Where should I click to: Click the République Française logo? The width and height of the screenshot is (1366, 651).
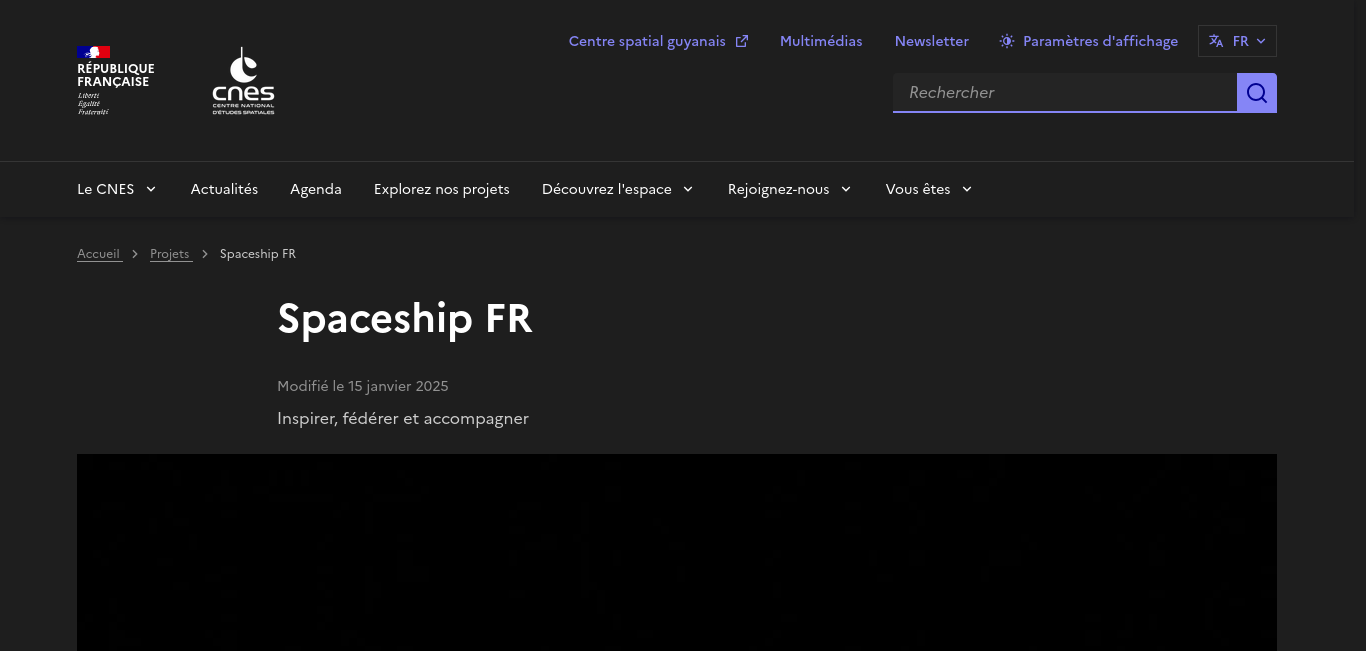coord(116,80)
